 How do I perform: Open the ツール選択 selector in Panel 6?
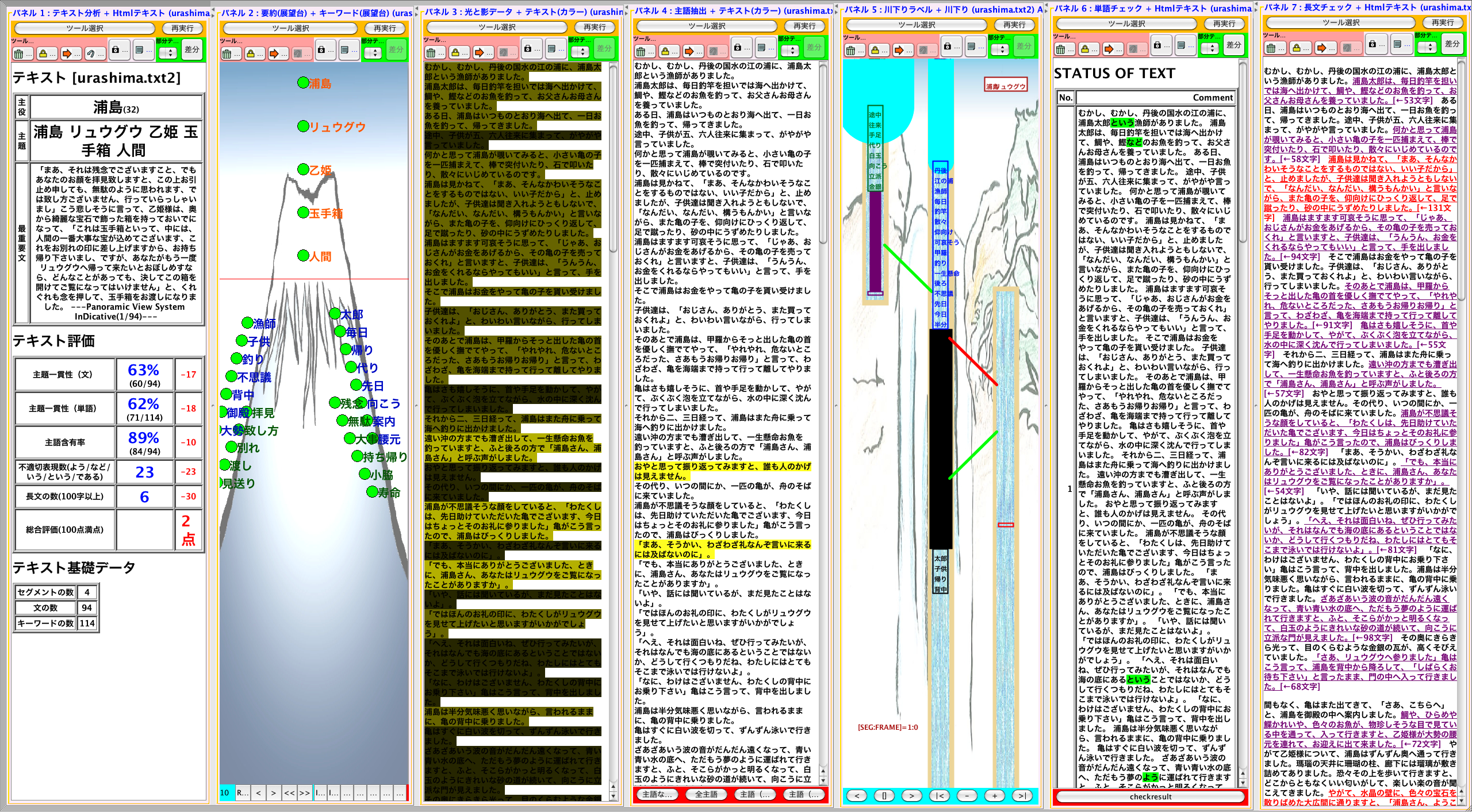(x=1126, y=24)
